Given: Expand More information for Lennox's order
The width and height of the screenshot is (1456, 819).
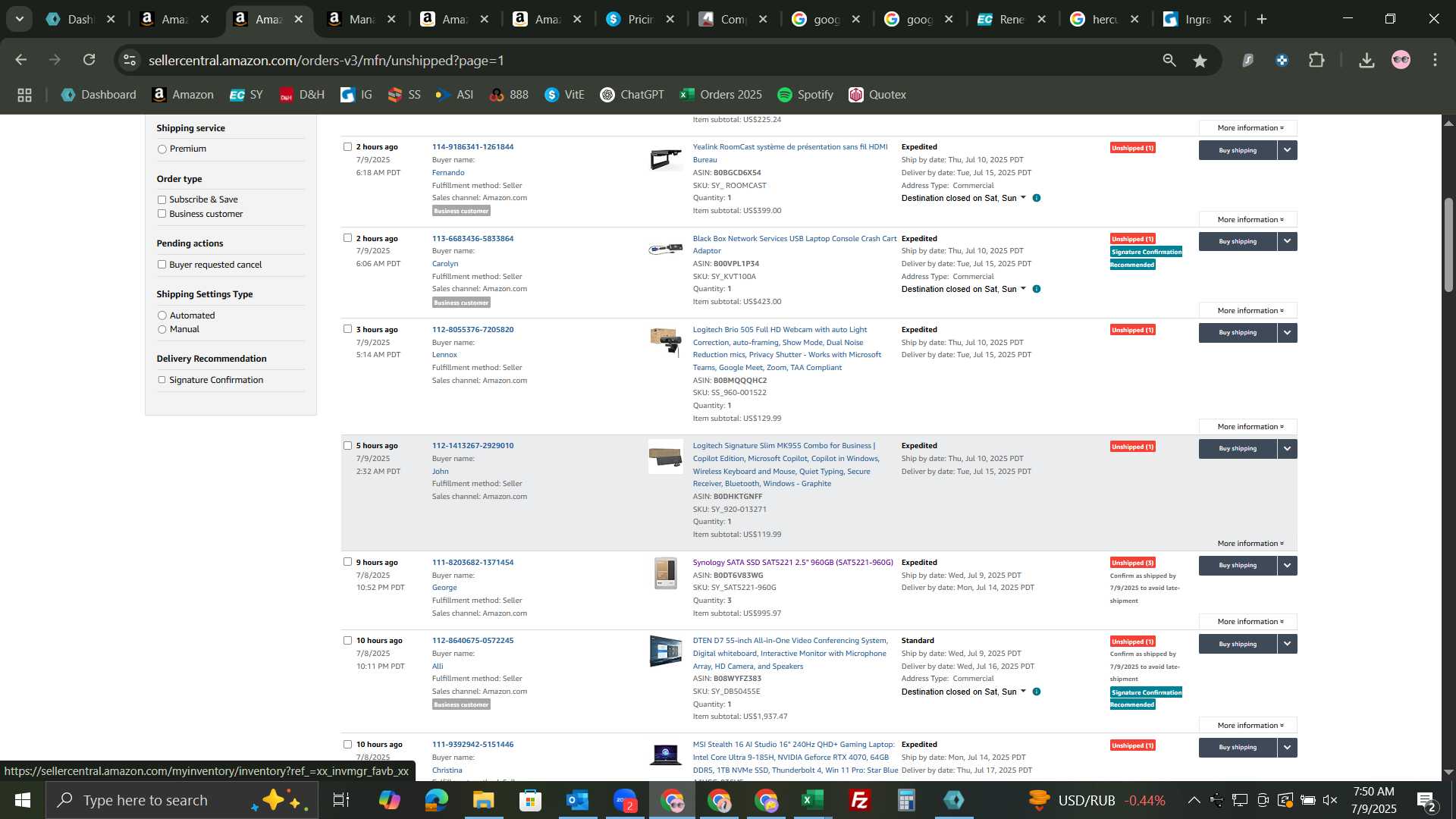Looking at the screenshot, I should [x=1248, y=427].
